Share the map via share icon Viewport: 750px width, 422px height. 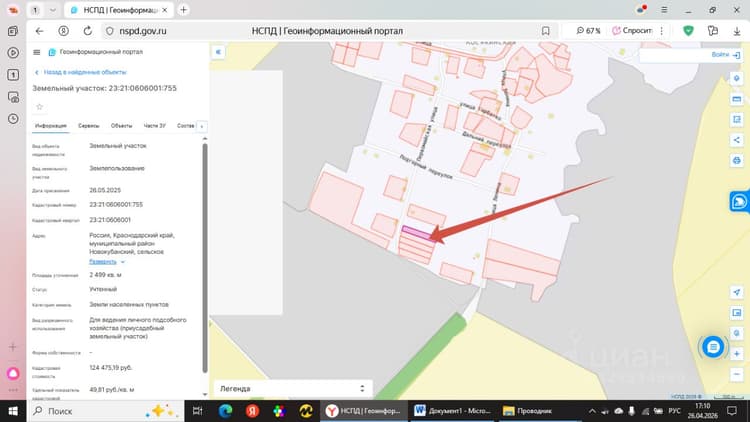(737, 140)
